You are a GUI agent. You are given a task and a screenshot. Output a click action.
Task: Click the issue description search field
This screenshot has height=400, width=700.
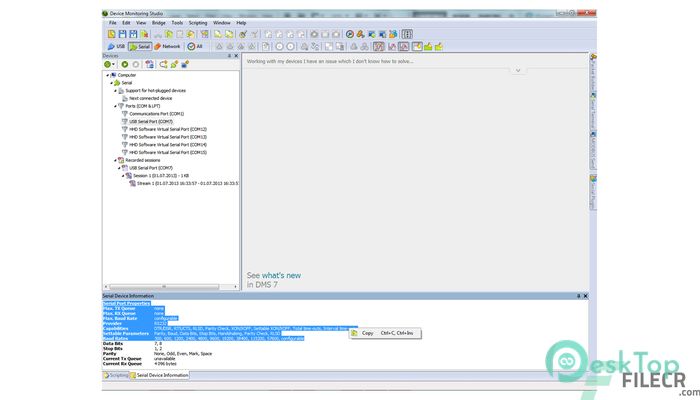(415, 61)
